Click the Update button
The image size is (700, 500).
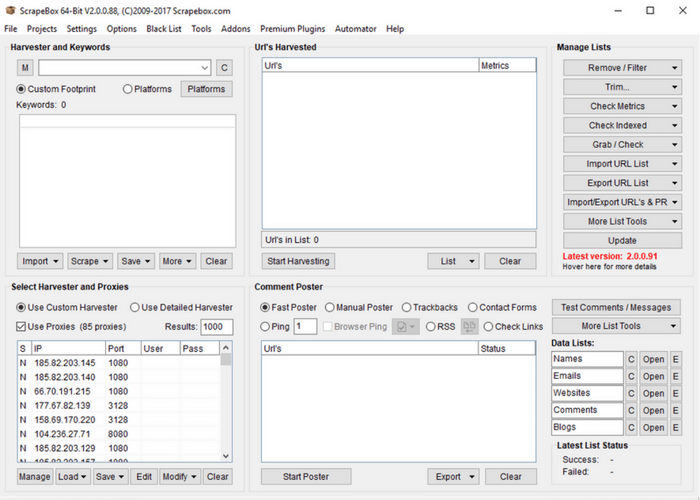click(x=622, y=241)
